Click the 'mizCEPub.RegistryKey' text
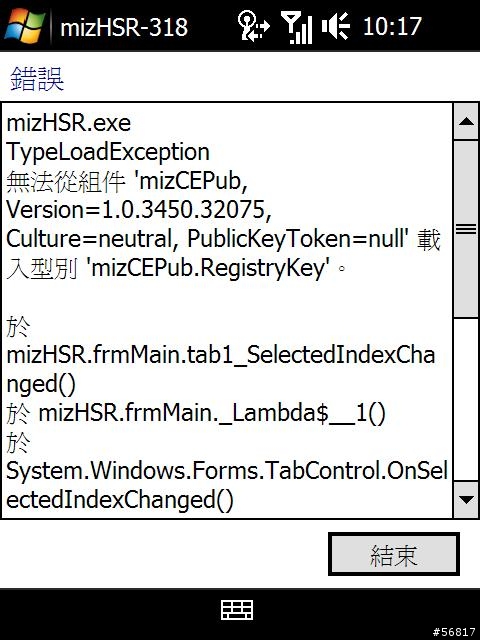The height and width of the screenshot is (640, 480). click(208, 268)
